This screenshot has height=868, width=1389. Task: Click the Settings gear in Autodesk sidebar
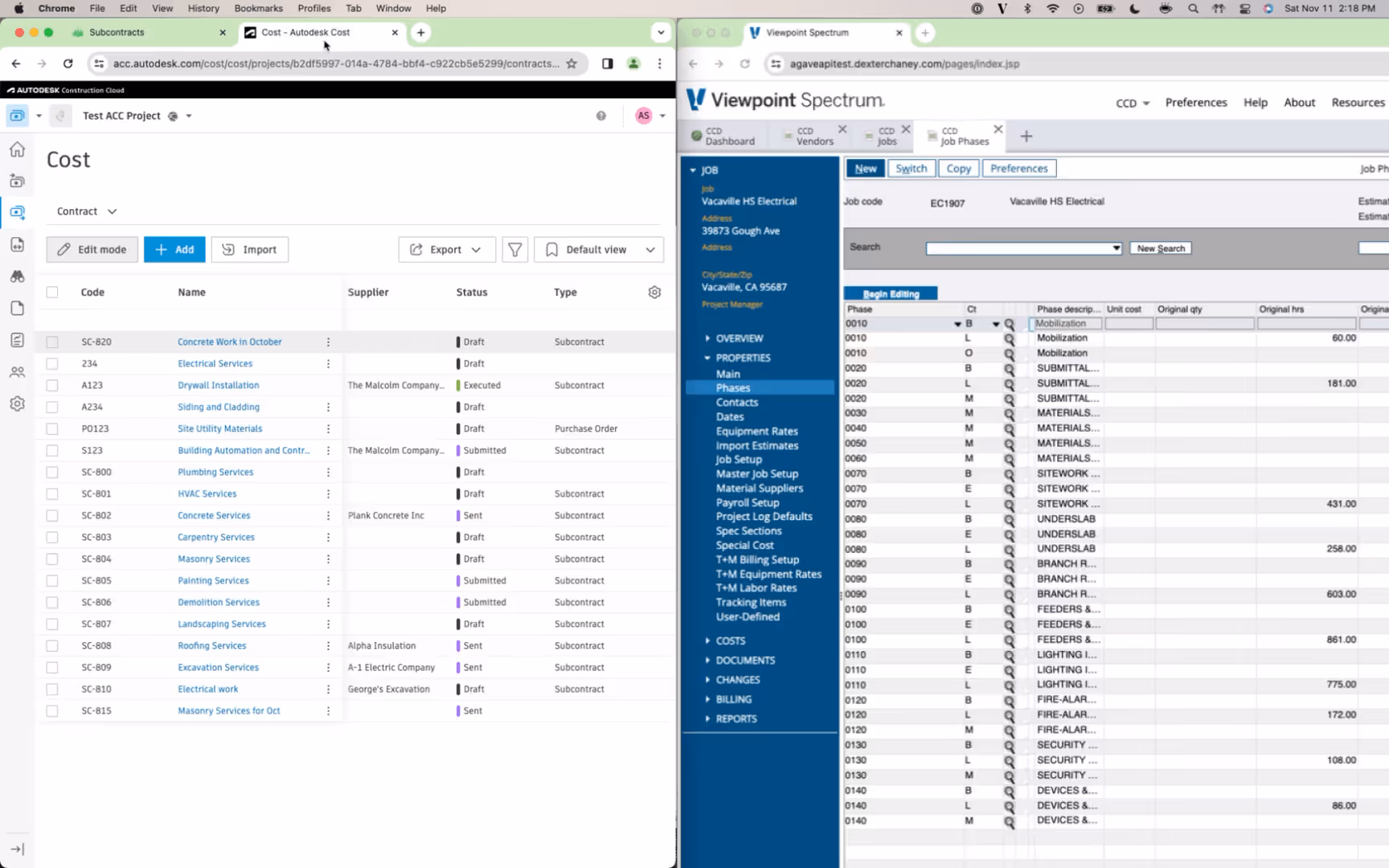(17, 403)
